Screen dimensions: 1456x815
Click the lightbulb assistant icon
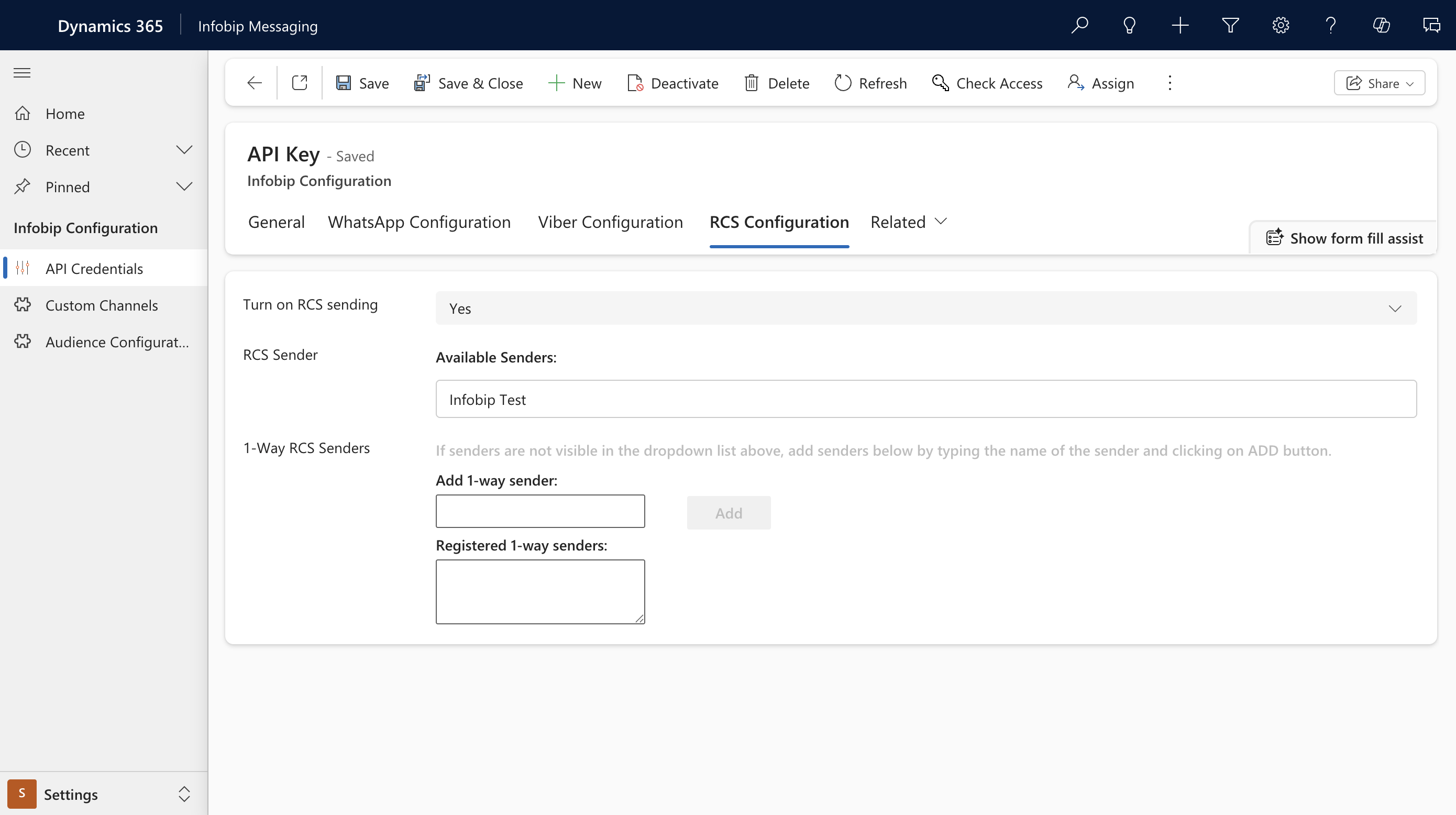(1129, 26)
